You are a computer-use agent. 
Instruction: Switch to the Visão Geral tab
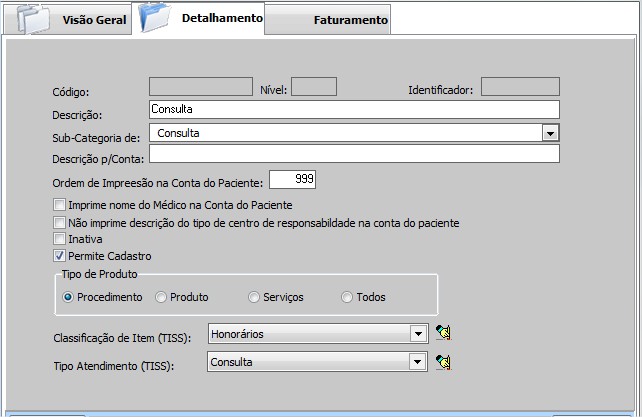(68, 20)
